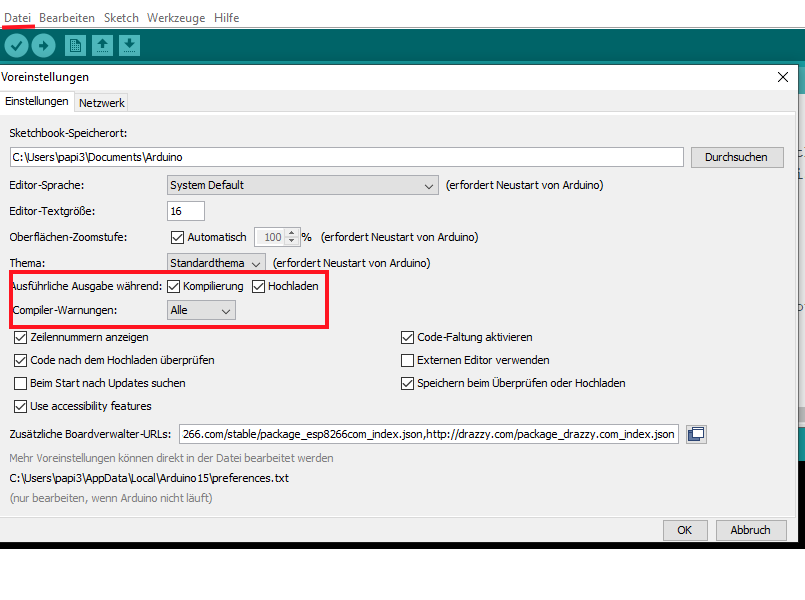Click the Open sketch up-arrow icon

[x=102, y=45]
